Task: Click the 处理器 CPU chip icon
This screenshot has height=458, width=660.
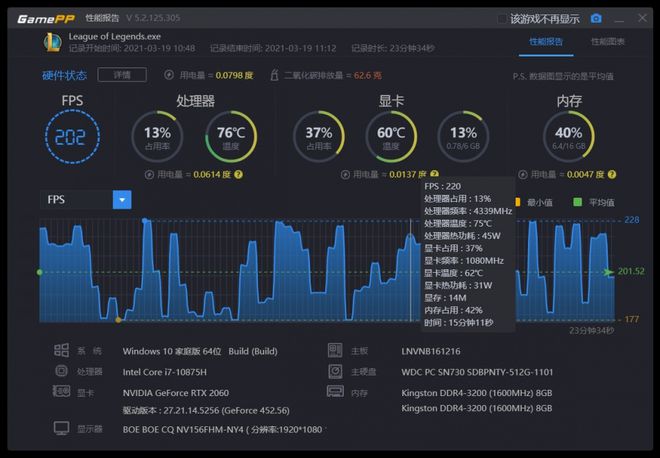Action: 61,371
